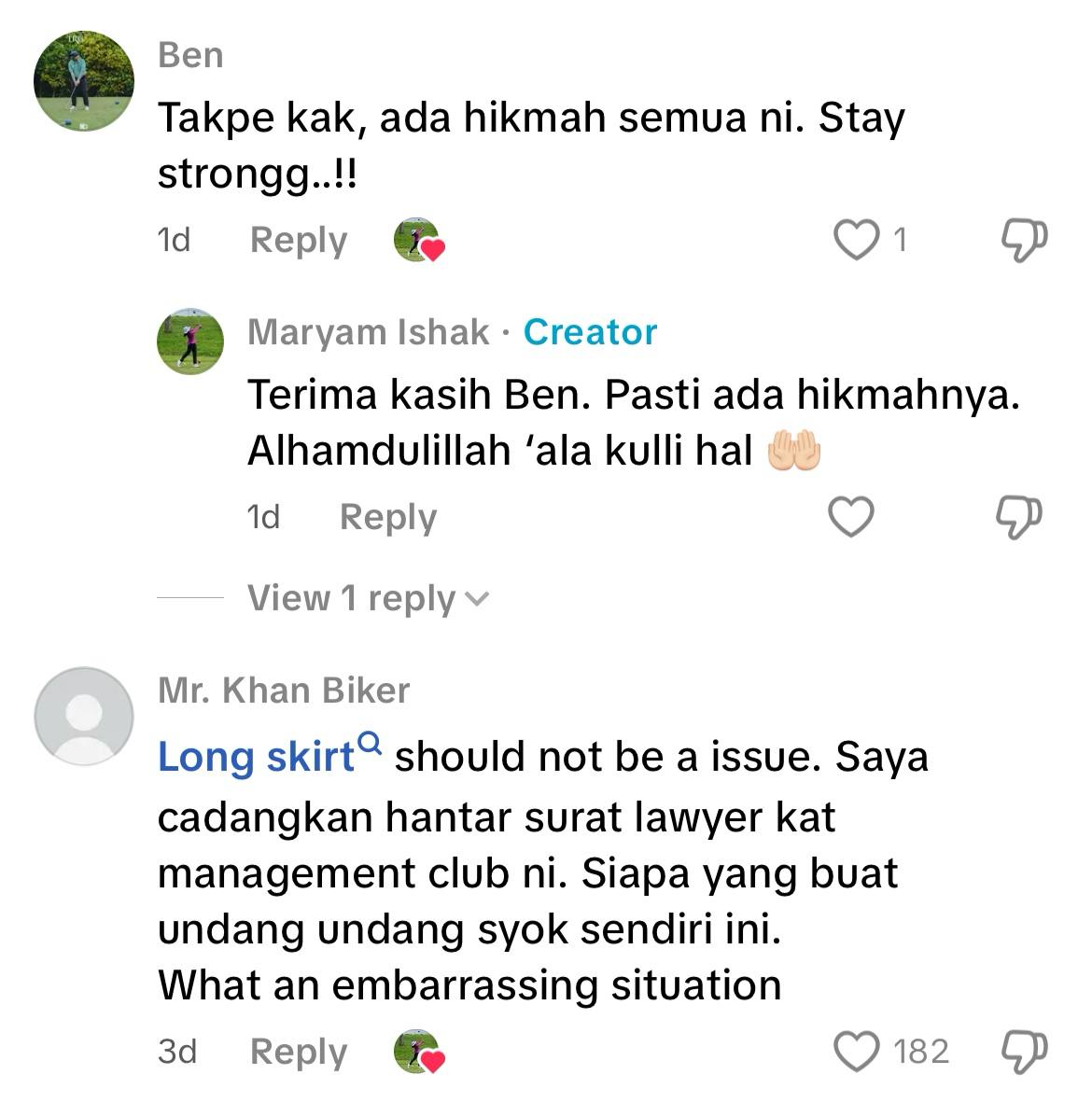Click chevron next to View 1 reply

[x=477, y=599]
